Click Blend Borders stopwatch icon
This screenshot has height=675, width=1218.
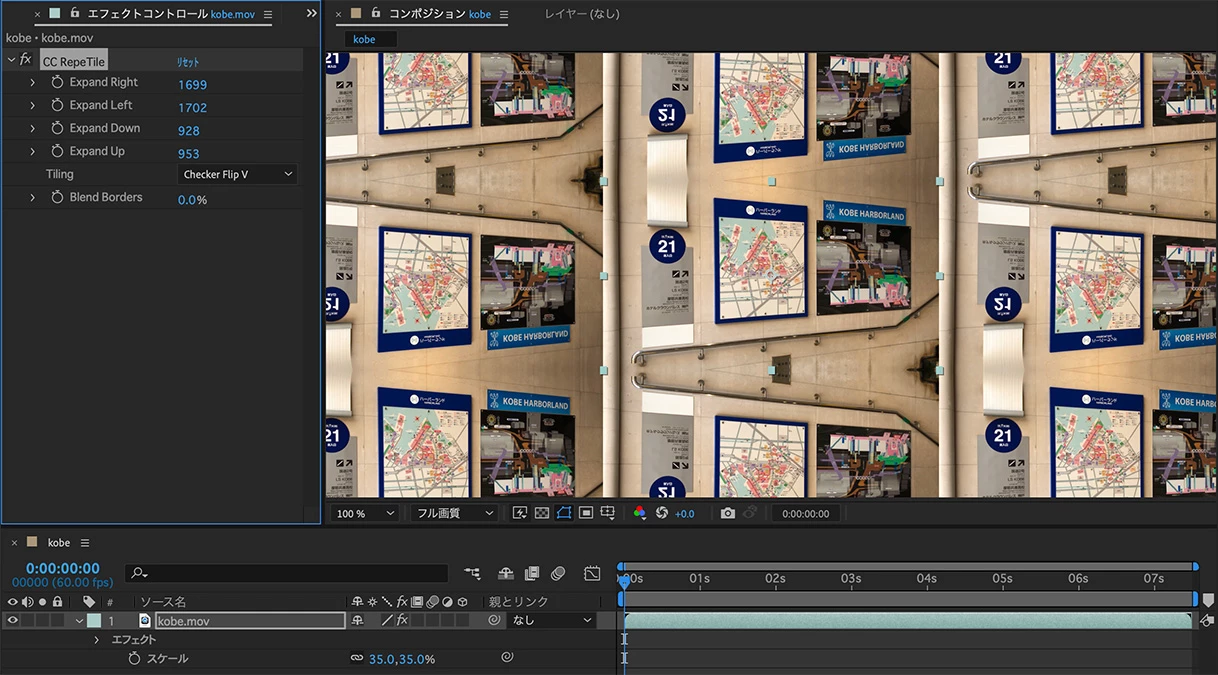click(x=57, y=197)
